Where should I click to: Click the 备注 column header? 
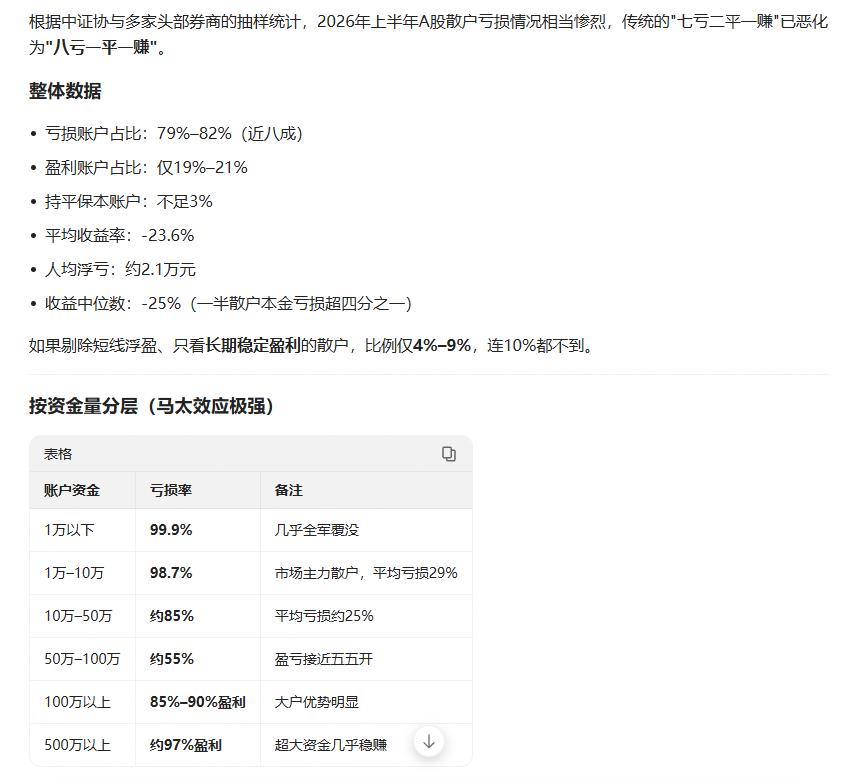[289, 490]
